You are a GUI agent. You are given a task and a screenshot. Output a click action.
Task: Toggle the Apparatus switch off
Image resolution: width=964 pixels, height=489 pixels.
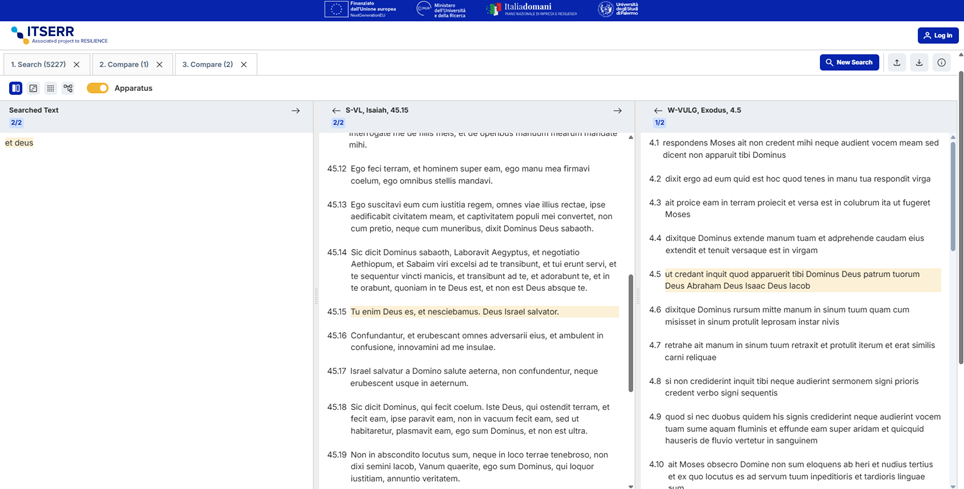point(97,88)
